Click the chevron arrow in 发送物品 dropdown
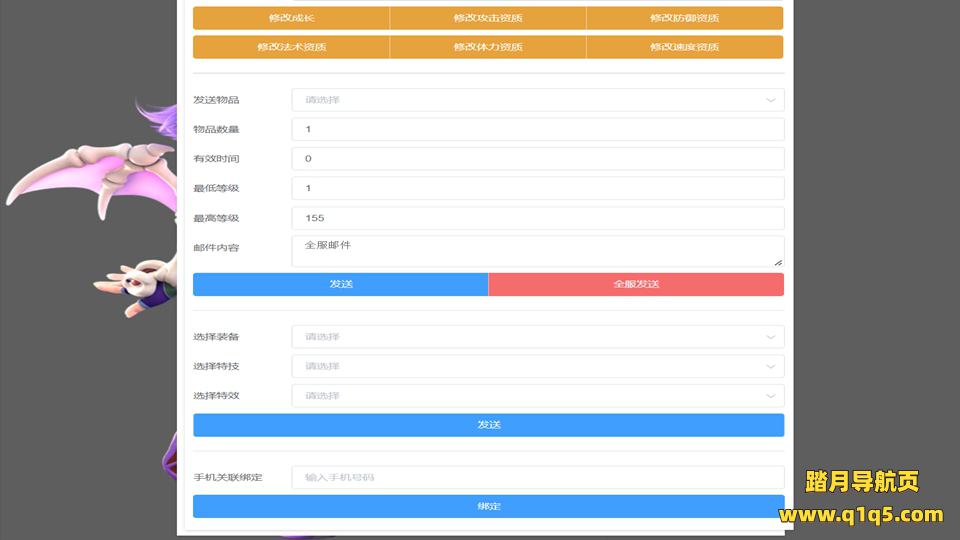 (x=770, y=100)
